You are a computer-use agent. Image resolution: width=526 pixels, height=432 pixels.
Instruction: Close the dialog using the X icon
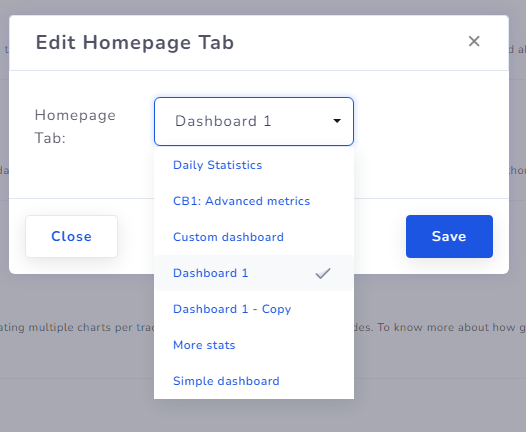(x=474, y=42)
